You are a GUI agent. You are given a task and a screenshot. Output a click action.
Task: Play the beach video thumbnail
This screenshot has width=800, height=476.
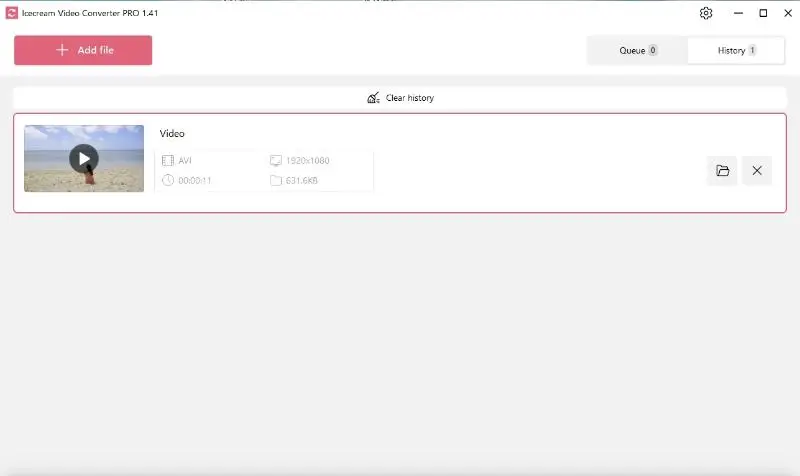[84, 159]
